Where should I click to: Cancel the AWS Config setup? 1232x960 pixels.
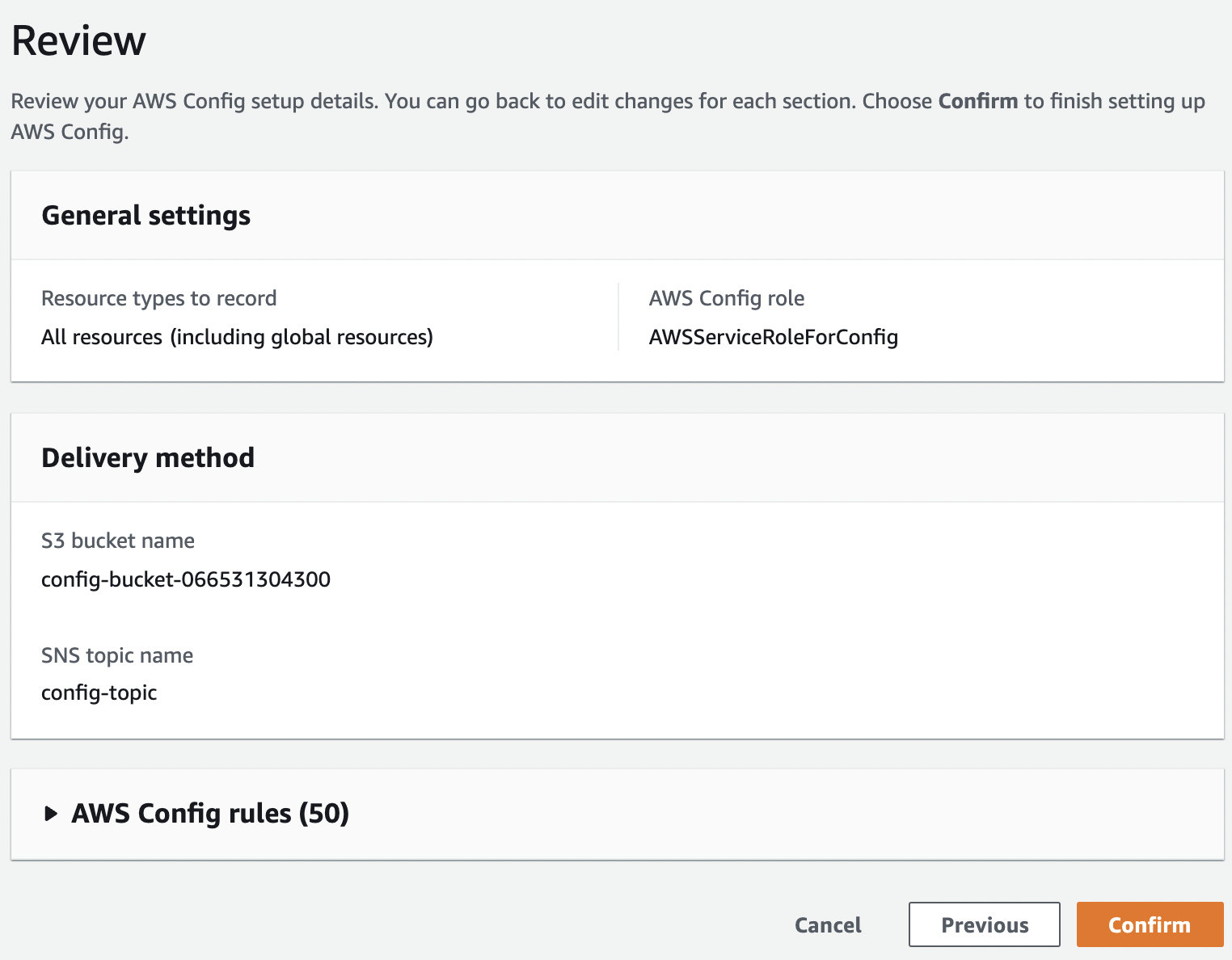[828, 924]
